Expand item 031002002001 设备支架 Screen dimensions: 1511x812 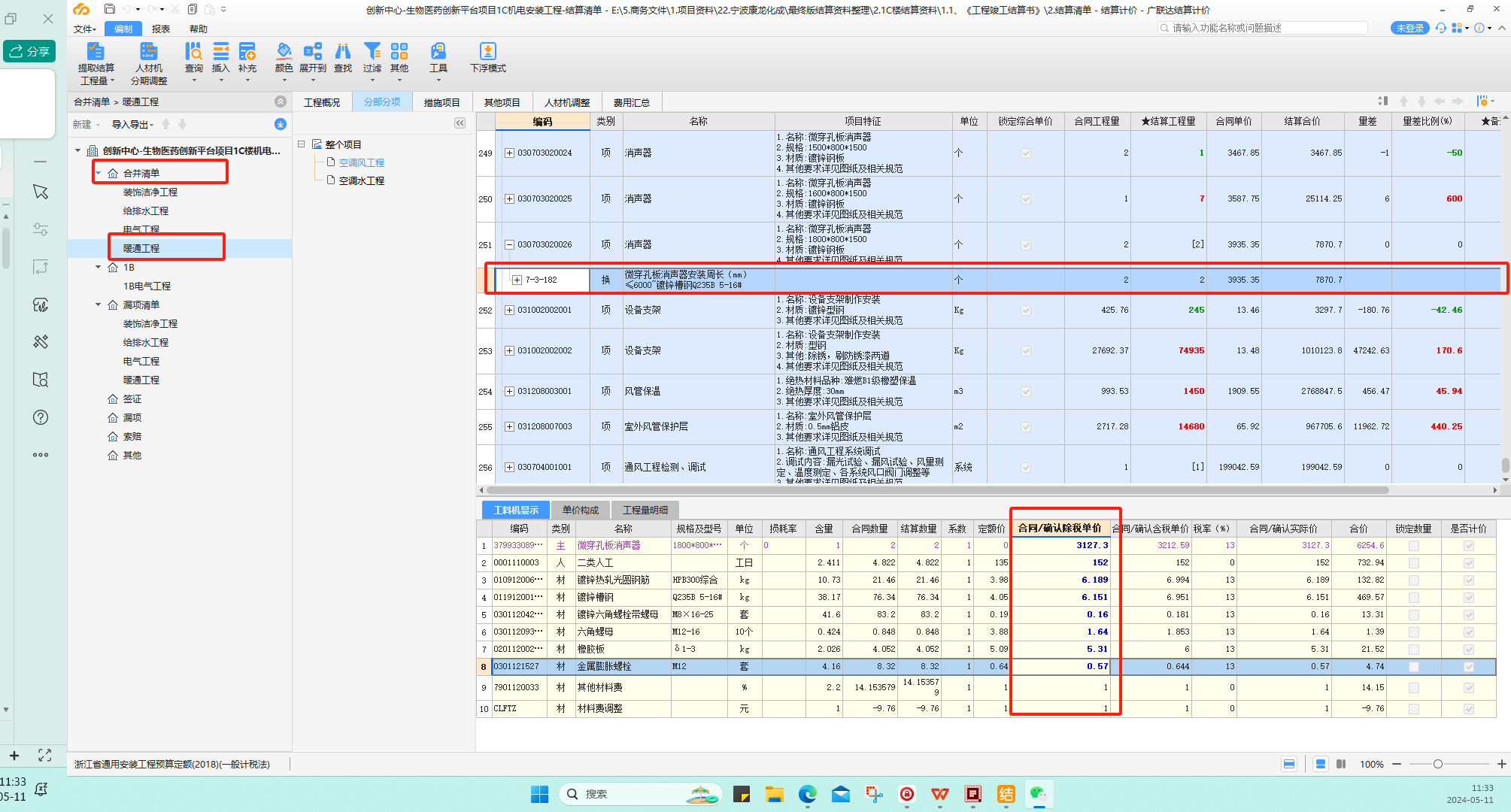coord(509,311)
